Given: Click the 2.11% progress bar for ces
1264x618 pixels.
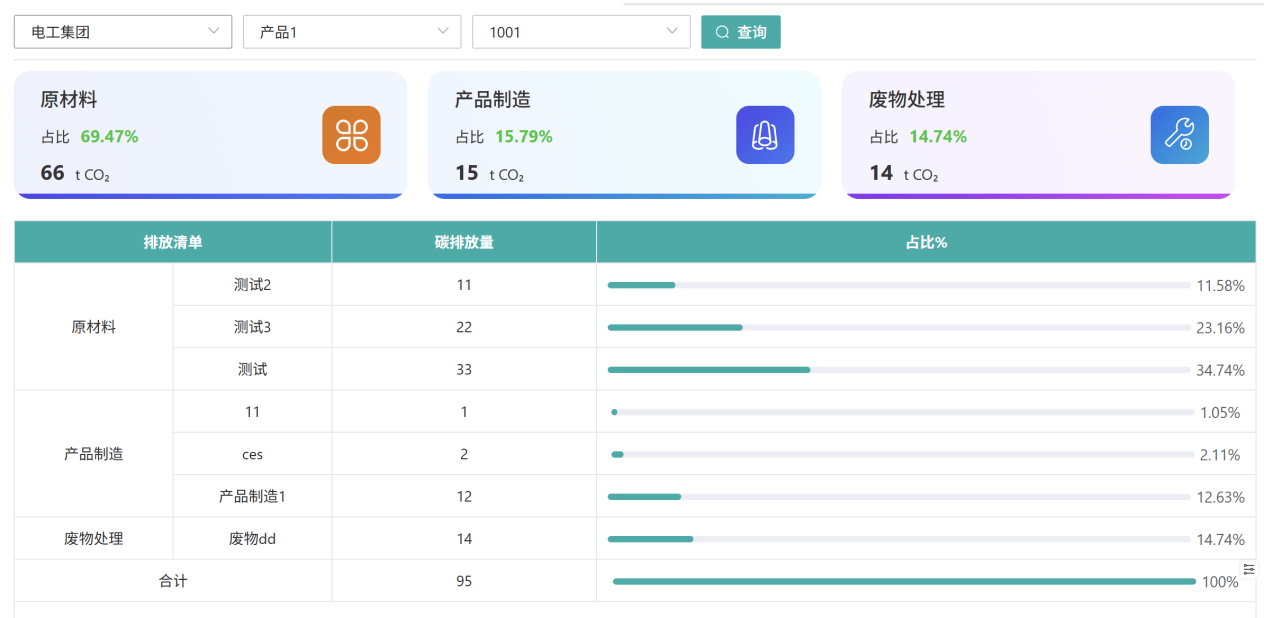Looking at the screenshot, I should click(903, 454).
